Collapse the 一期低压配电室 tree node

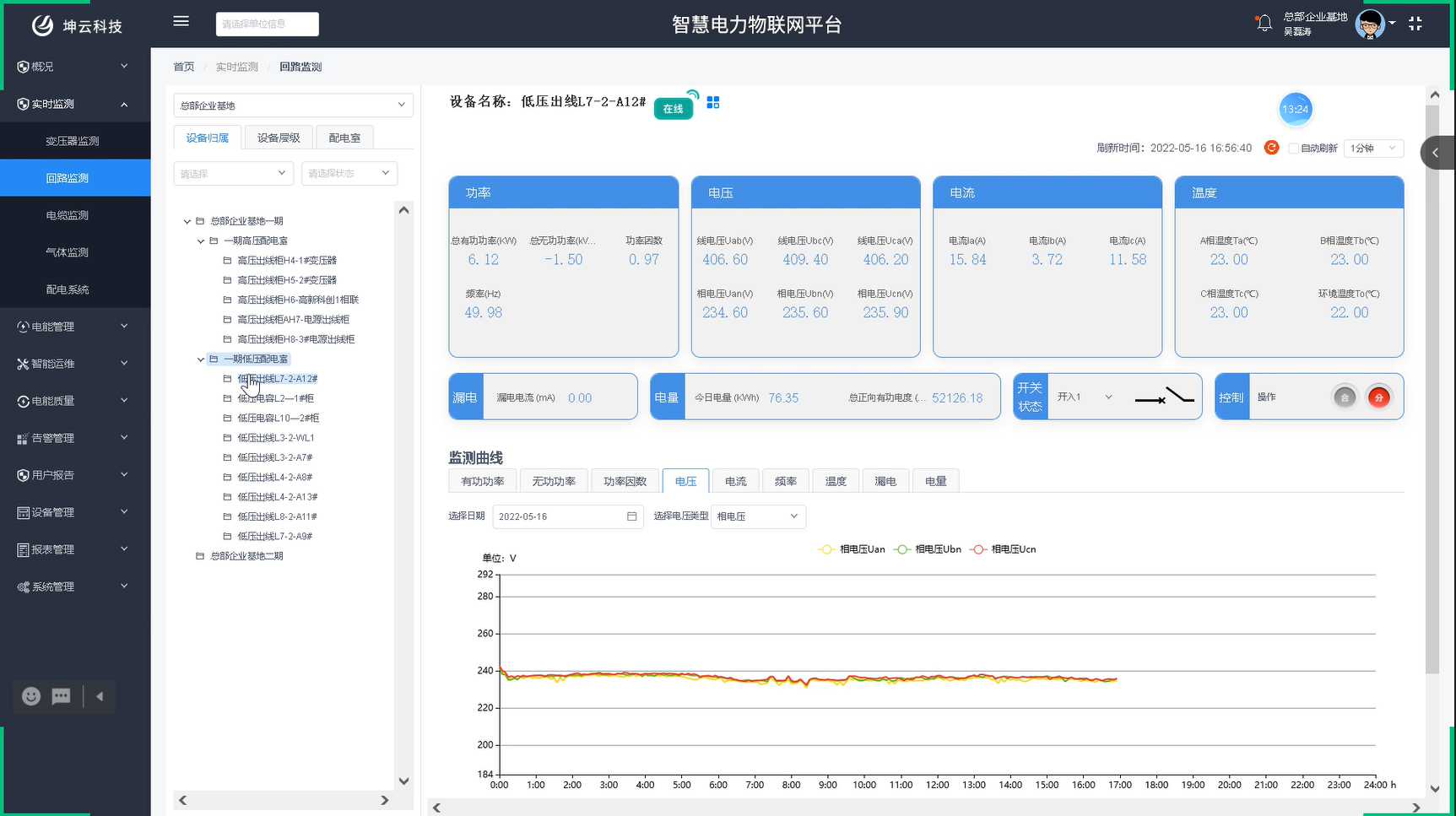click(201, 359)
